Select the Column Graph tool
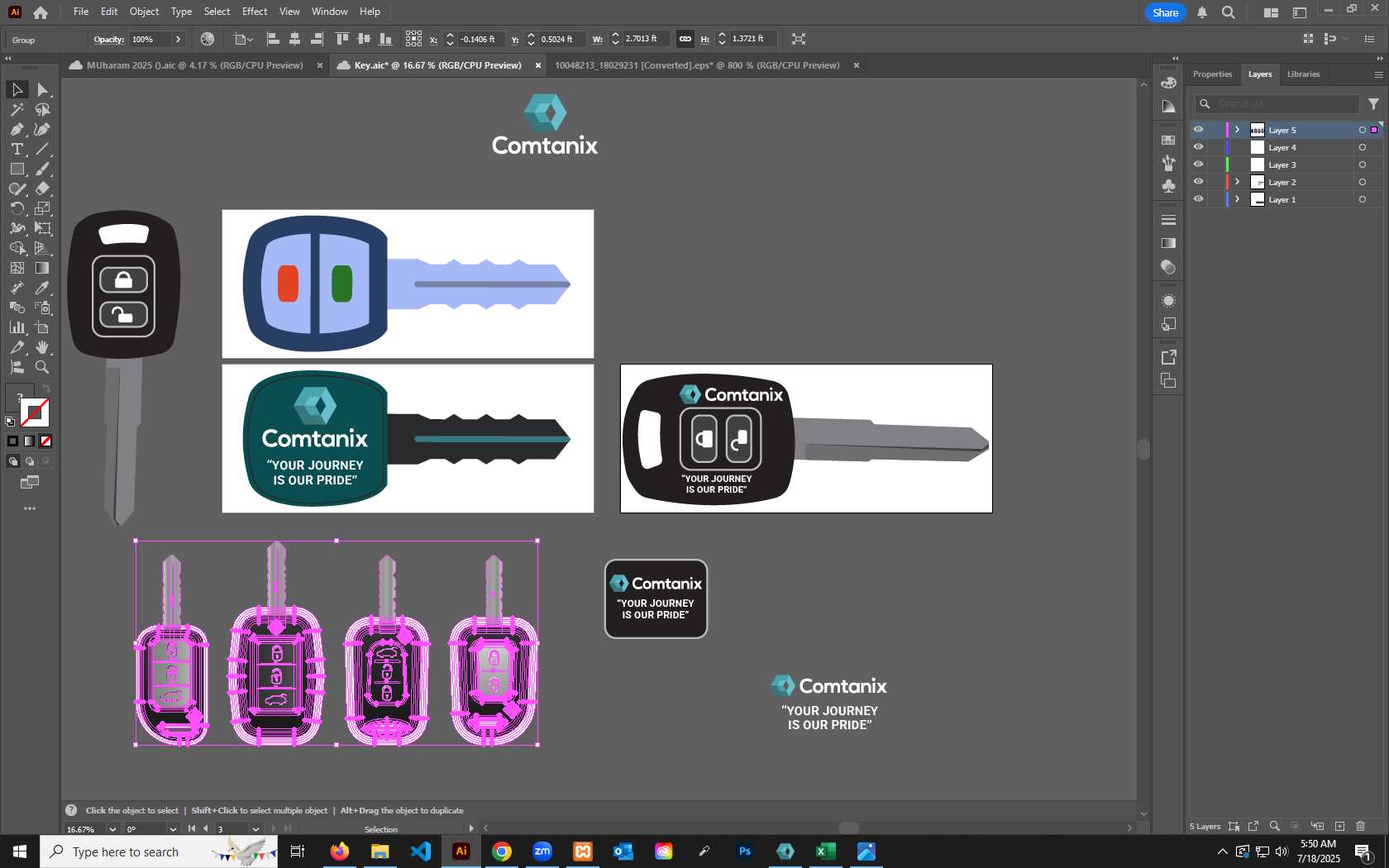Image resolution: width=1389 pixels, height=868 pixels. click(x=17, y=327)
